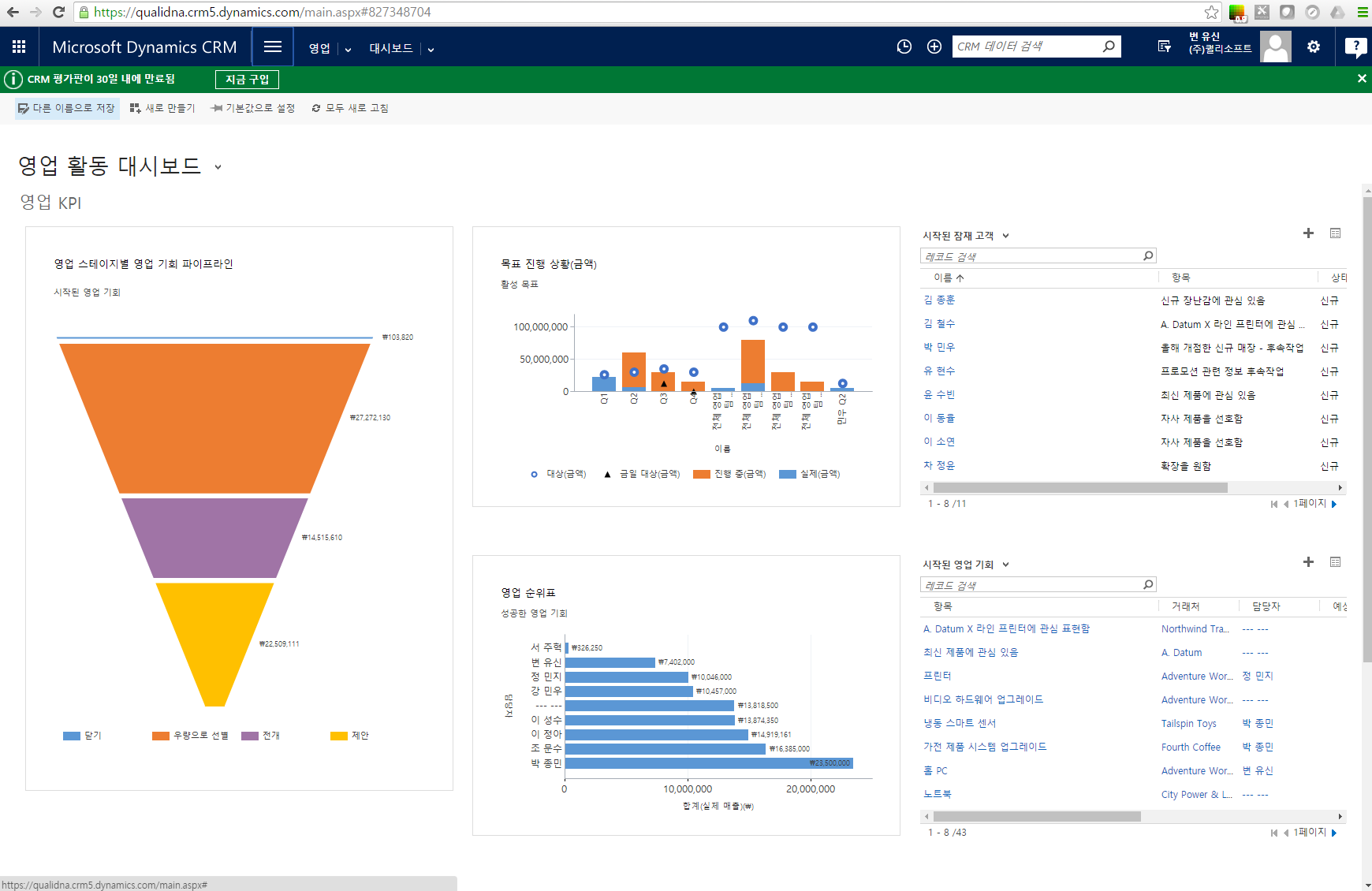Image resolution: width=1372 pixels, height=891 pixels.
Task: Click the orange funnel segment
Action: (214, 418)
